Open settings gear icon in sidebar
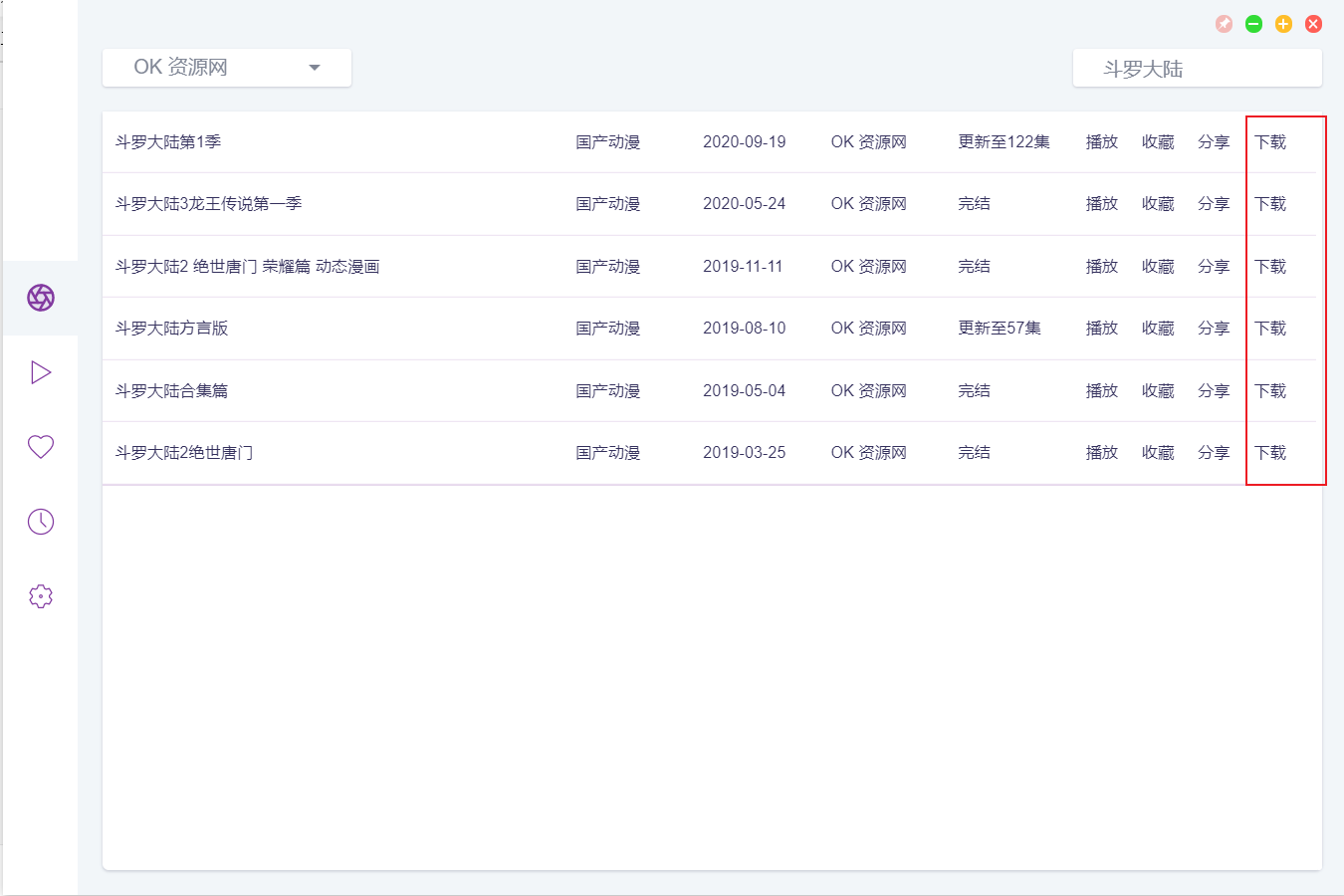1344x896 pixels. tap(41, 596)
